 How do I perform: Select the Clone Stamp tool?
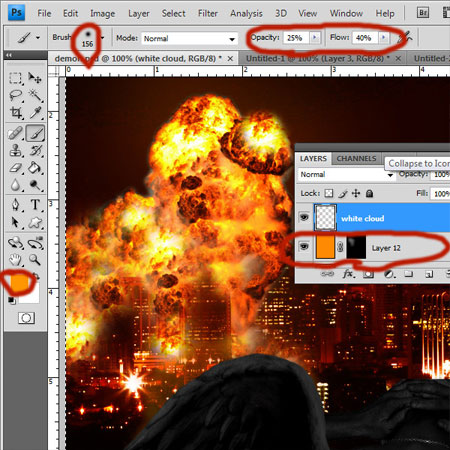15,151
